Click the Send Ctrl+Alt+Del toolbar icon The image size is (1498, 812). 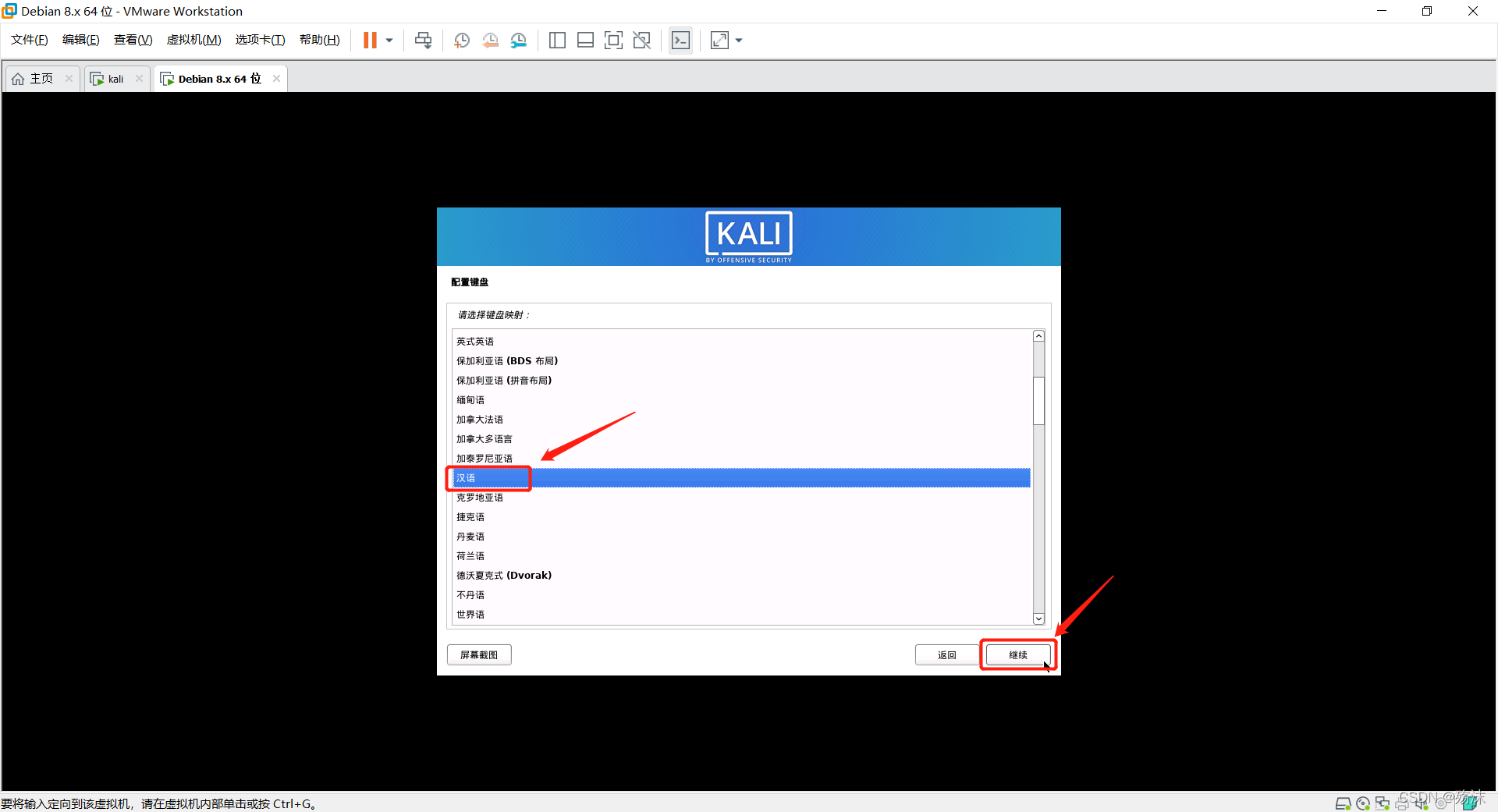[423, 41]
